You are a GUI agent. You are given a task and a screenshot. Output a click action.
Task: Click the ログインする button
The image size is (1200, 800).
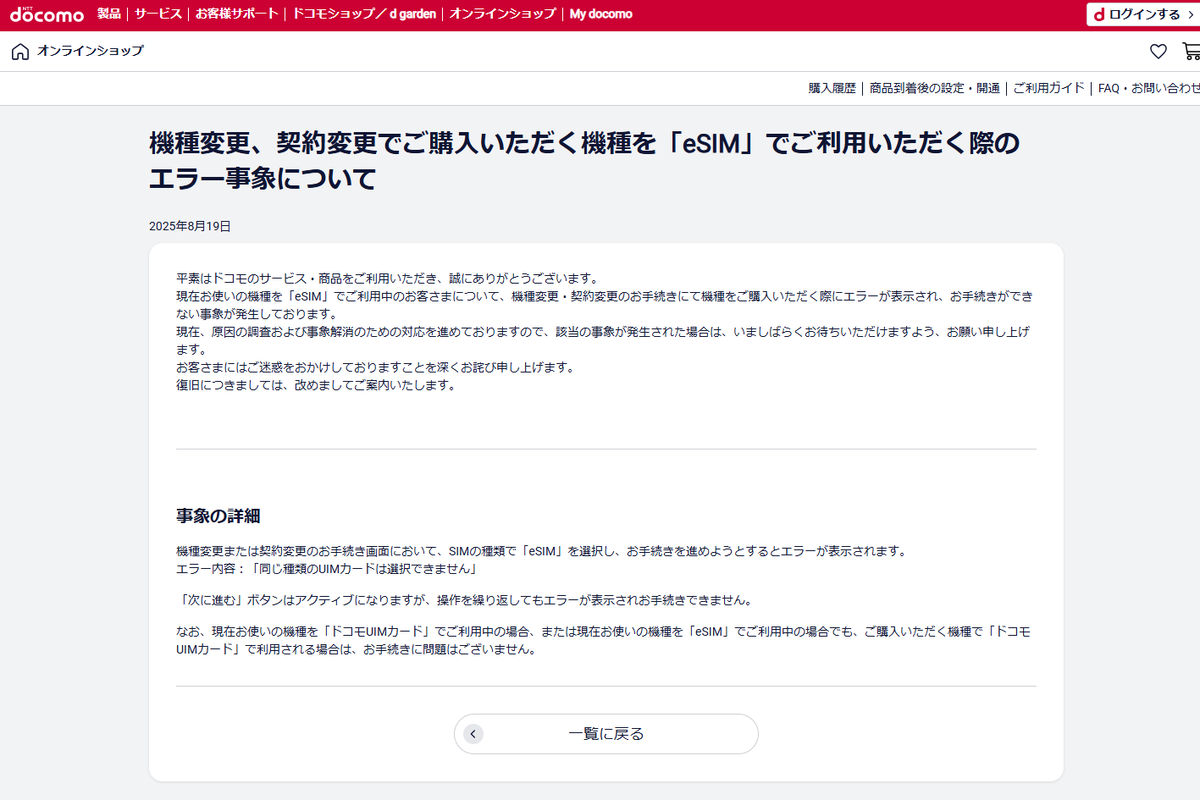(1143, 15)
